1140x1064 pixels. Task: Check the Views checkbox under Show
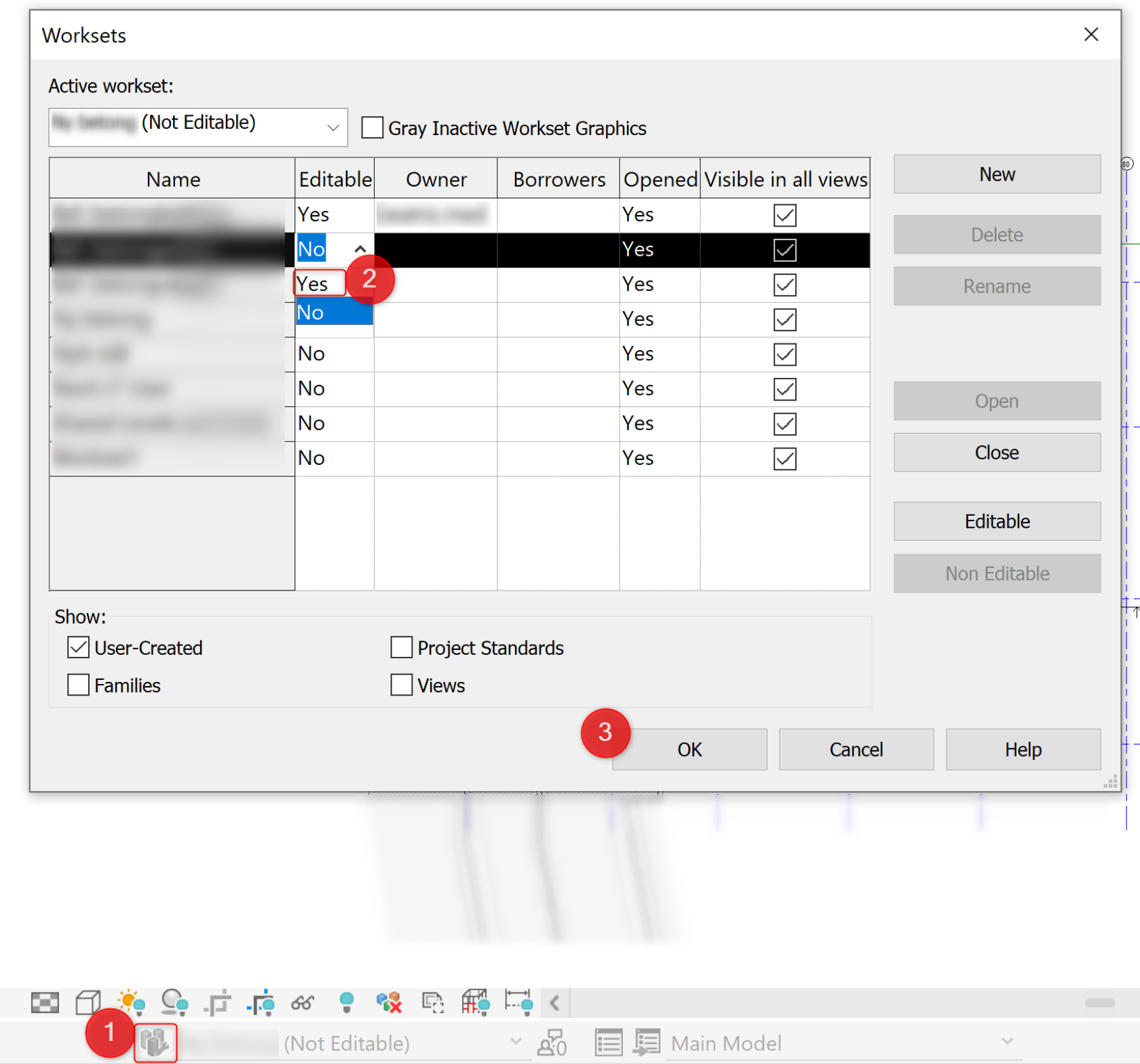coord(401,685)
